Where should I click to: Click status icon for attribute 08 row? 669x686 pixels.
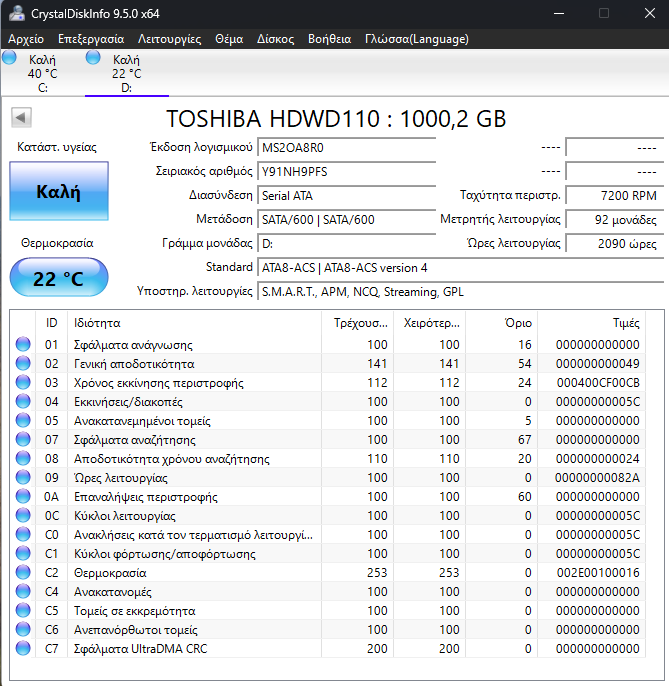click(23, 458)
